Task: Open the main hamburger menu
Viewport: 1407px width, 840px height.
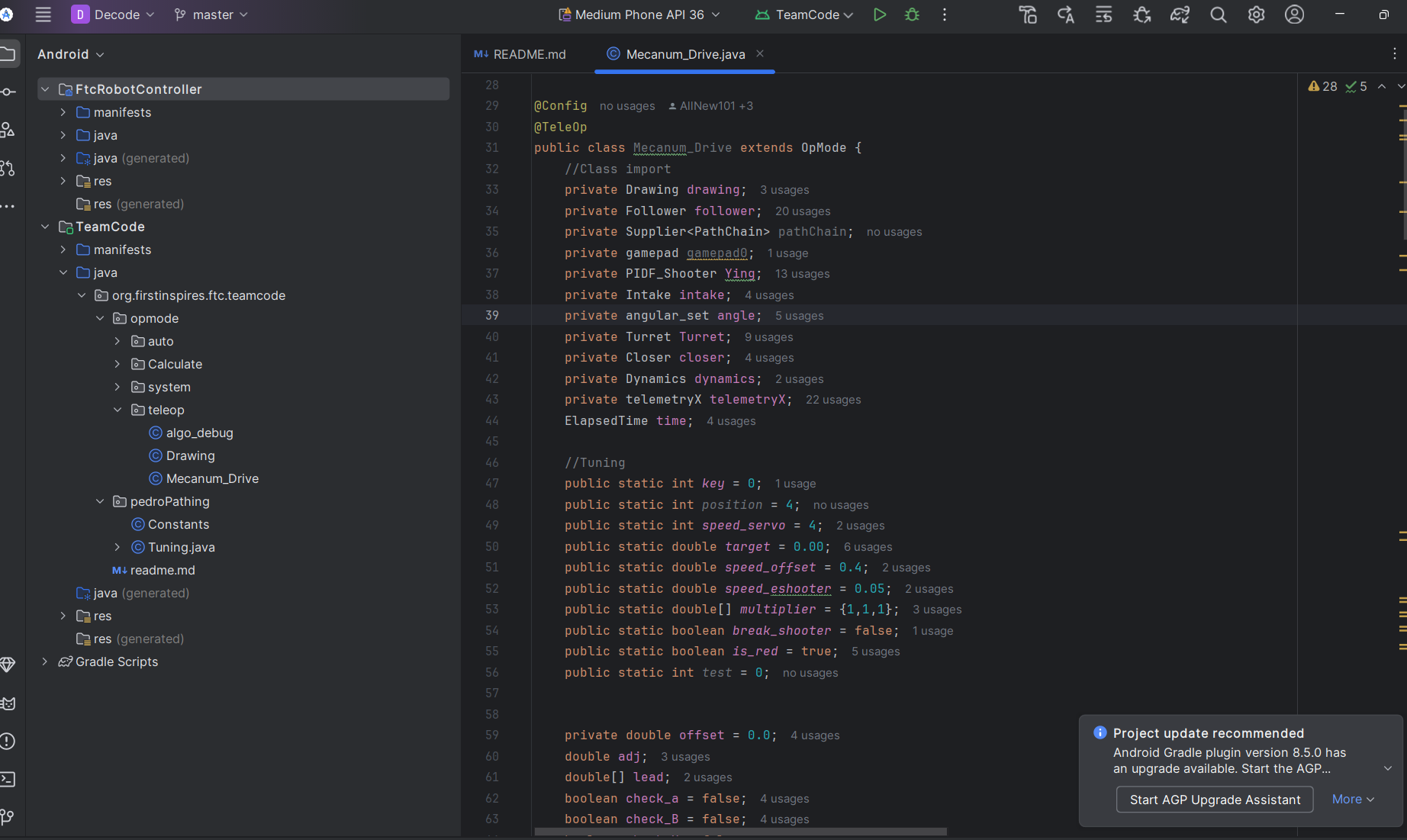Action: 43,14
